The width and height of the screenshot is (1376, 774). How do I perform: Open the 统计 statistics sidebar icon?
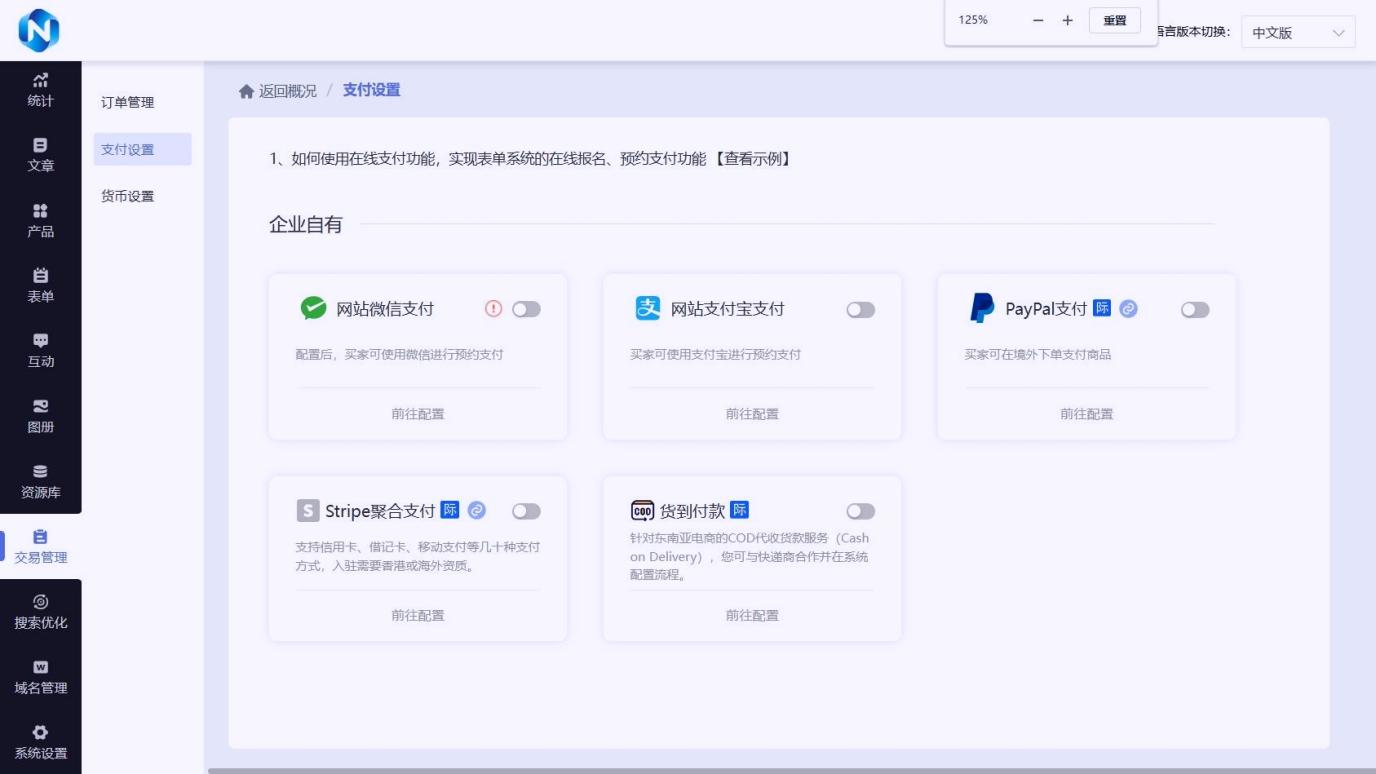(40, 80)
